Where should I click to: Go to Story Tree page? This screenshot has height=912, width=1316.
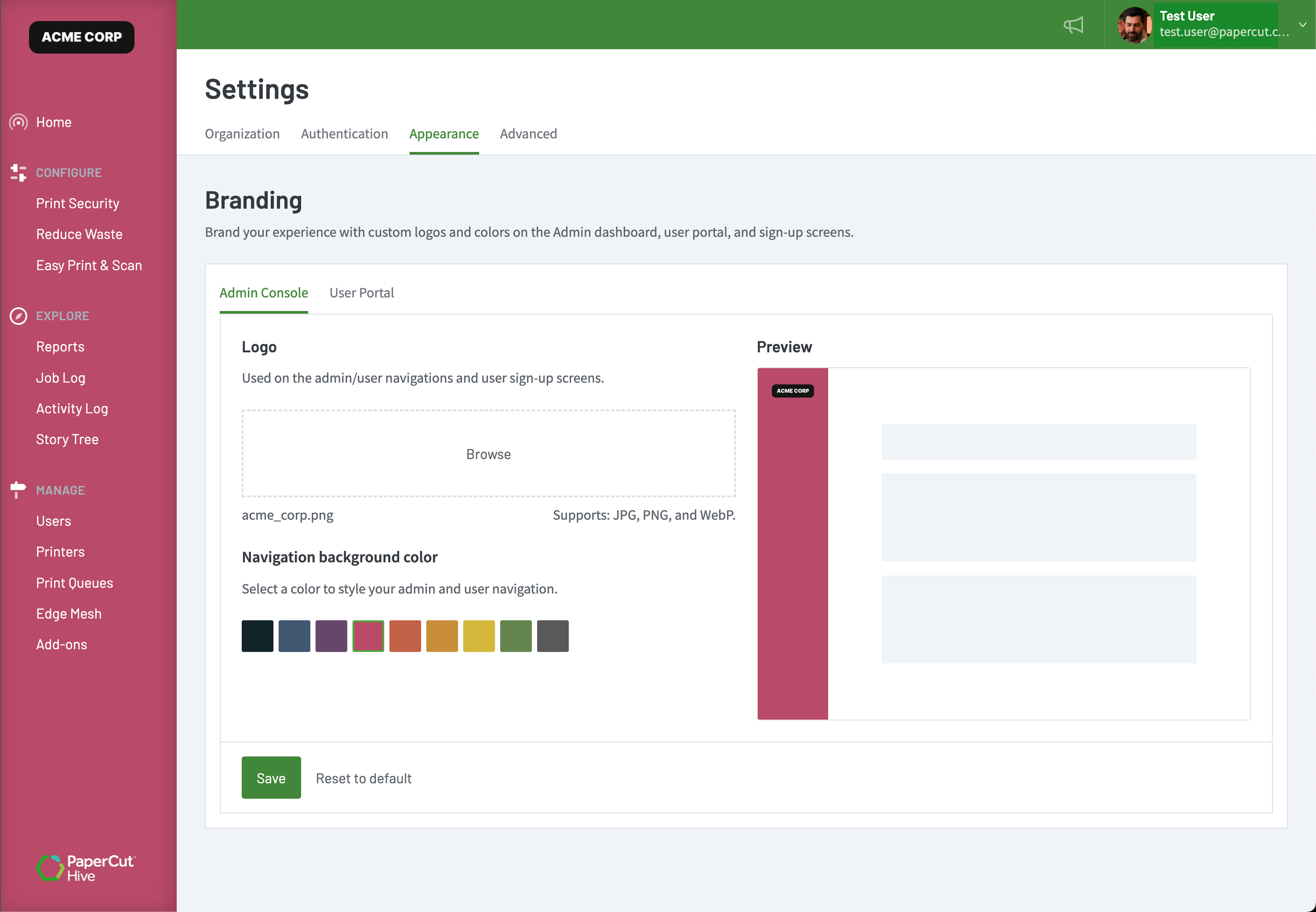click(67, 440)
